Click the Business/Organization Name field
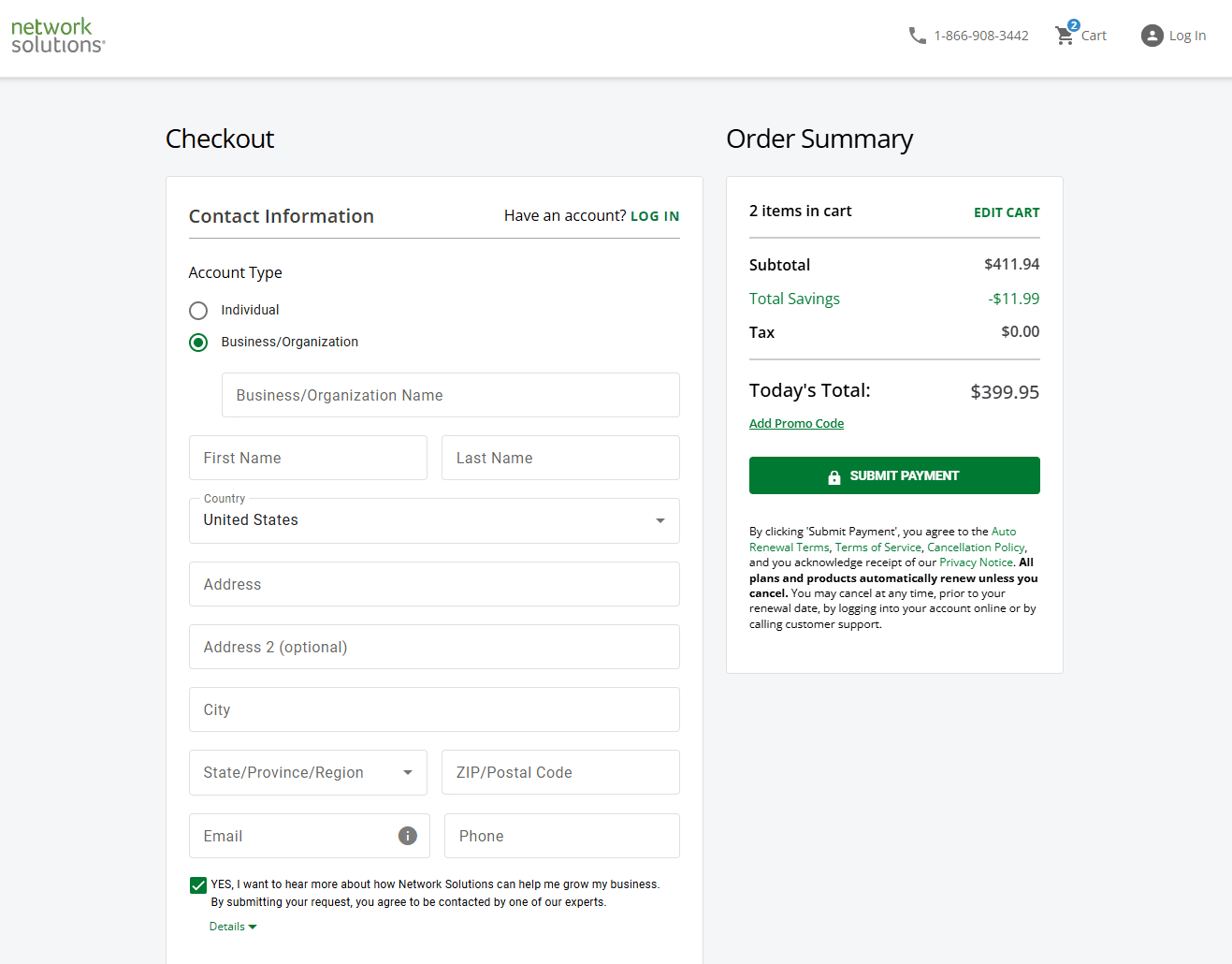The width and height of the screenshot is (1232, 964). 450,395
